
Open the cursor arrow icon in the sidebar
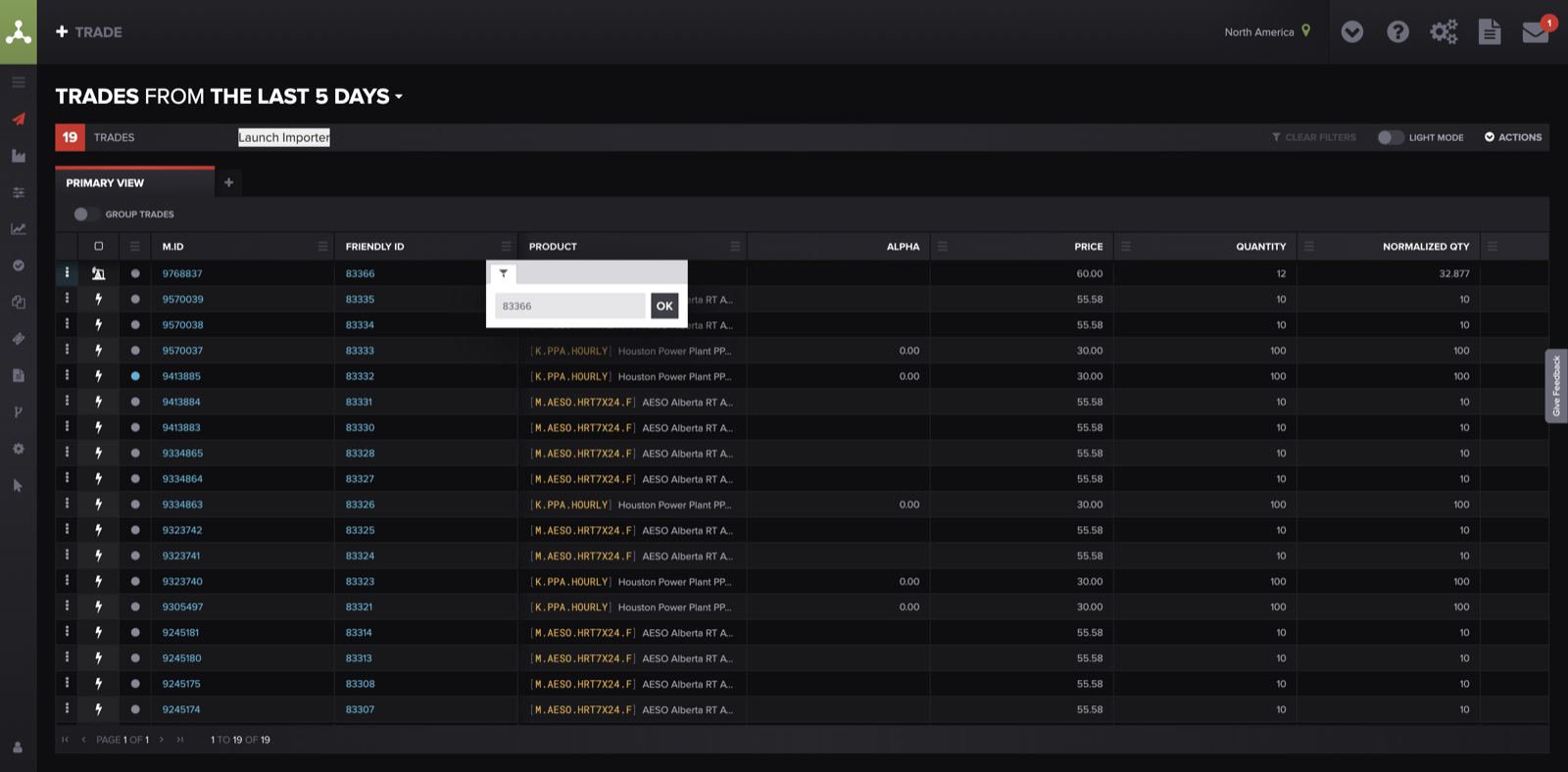tap(19, 485)
